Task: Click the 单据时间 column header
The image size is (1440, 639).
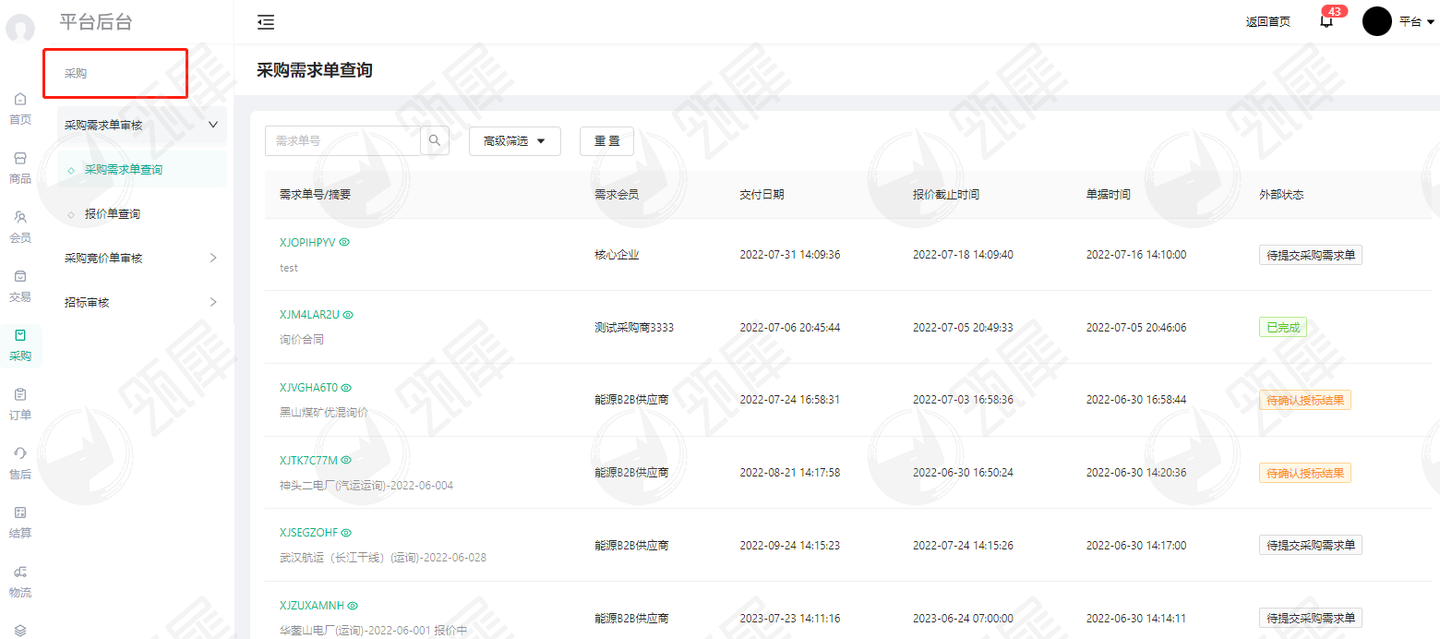Action: coord(1108,194)
